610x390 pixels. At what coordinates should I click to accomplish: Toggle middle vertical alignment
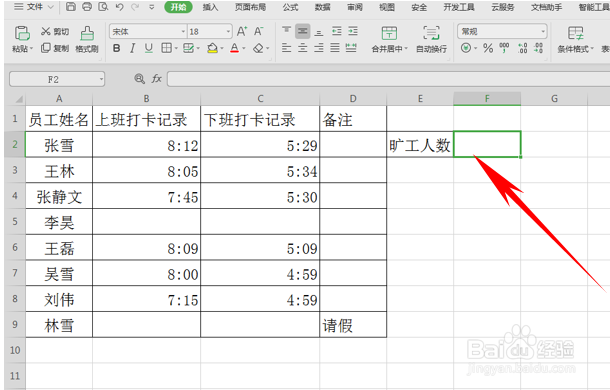[x=302, y=31]
